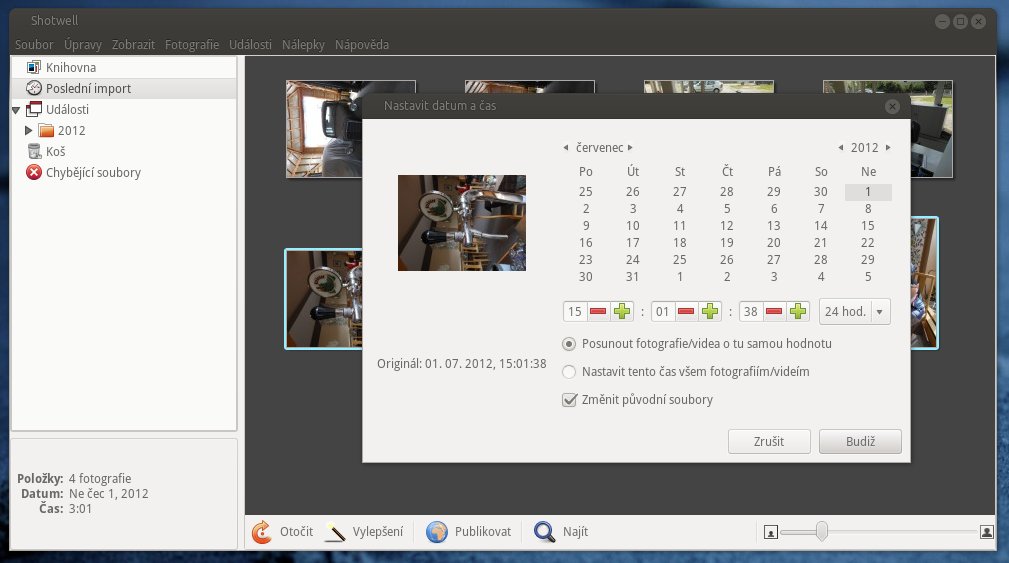Confirm with the Budiž button
1009x563 pixels.
point(859,441)
